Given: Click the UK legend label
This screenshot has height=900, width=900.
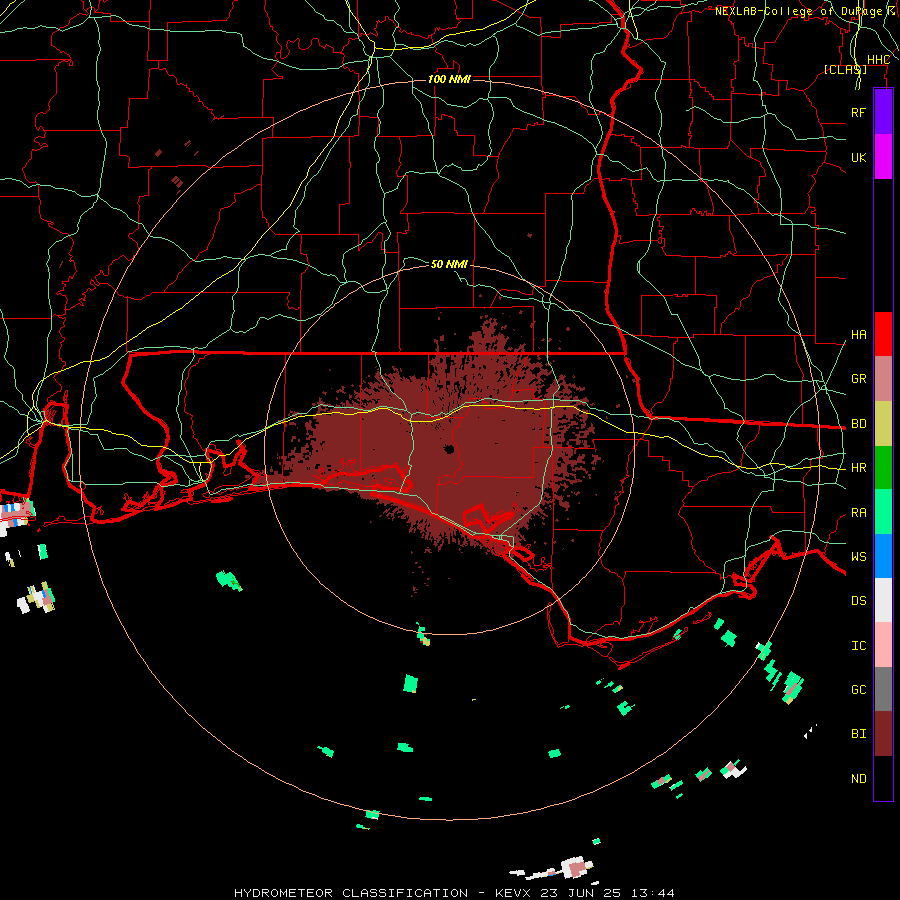Looking at the screenshot, I should (x=858, y=157).
